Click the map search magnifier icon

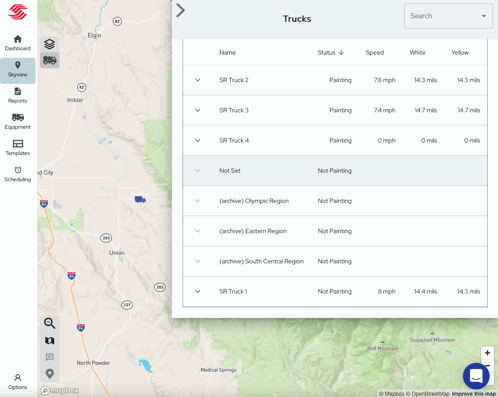point(50,323)
